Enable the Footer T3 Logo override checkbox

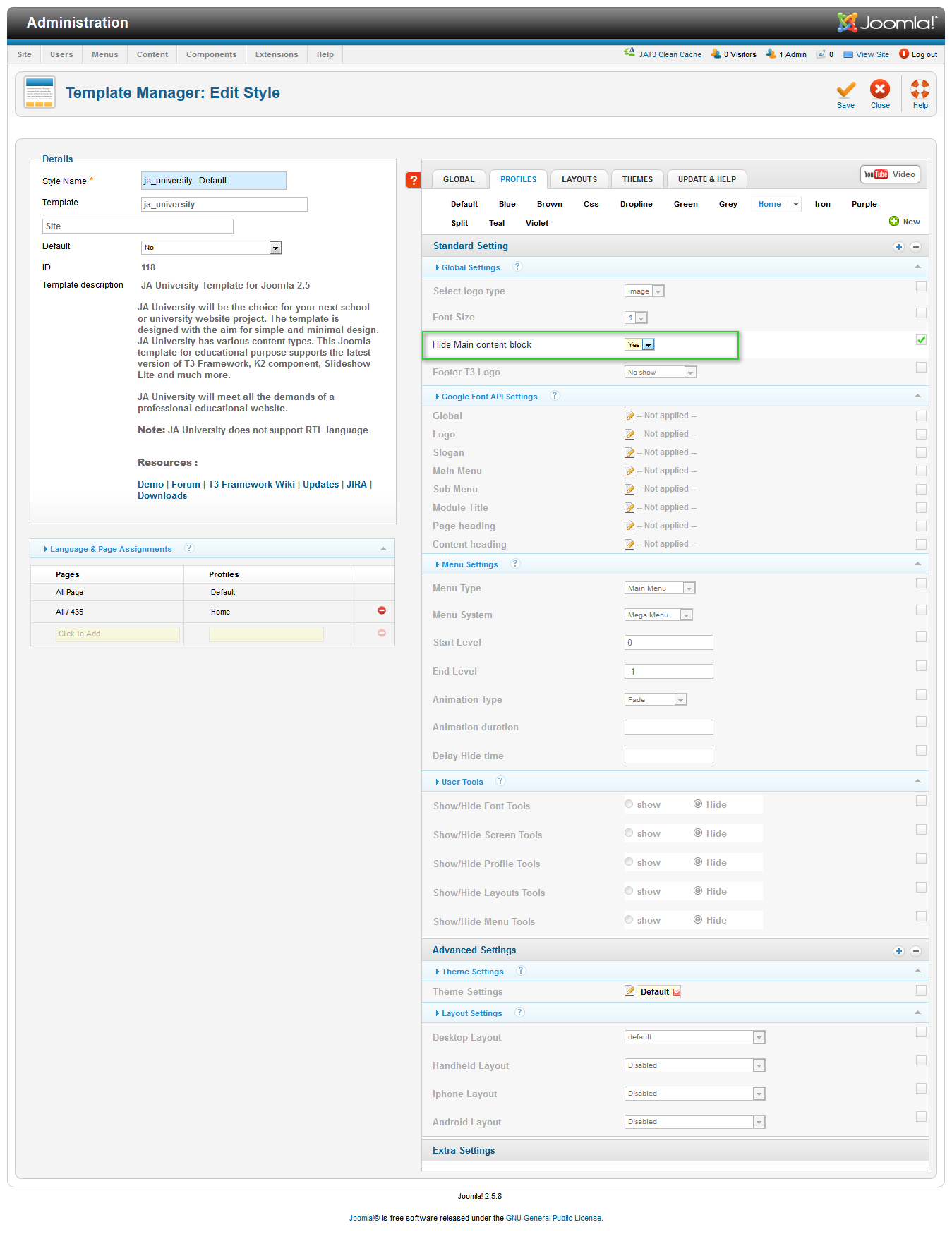(x=921, y=368)
